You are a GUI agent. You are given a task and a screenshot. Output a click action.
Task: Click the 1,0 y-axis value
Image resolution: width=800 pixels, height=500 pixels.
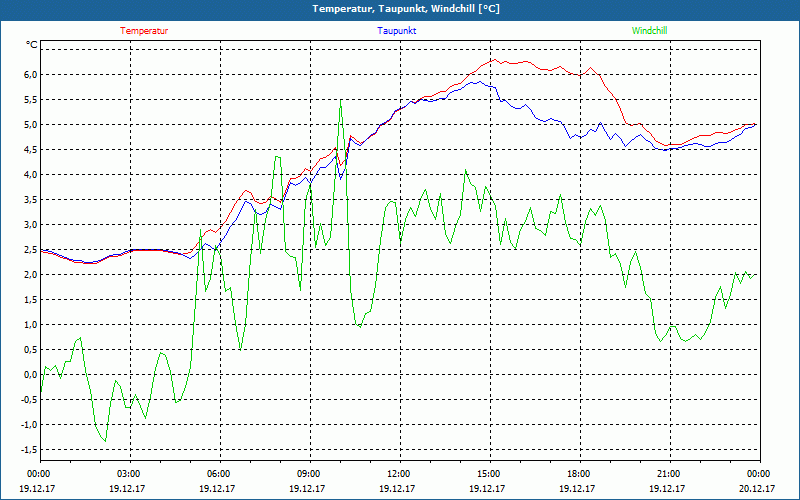click(31, 324)
